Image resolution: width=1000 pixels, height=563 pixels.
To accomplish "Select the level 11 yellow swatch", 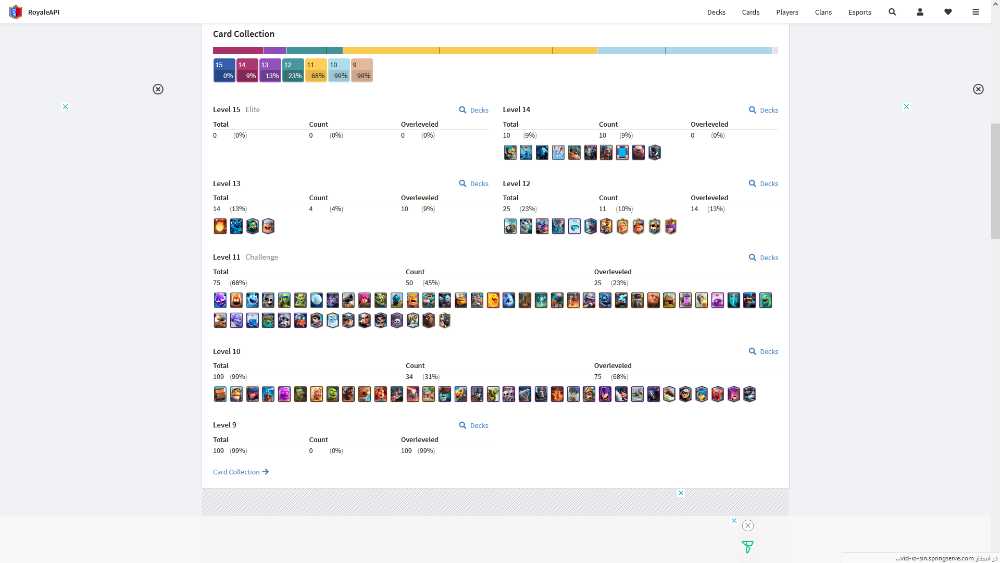I will (316, 70).
